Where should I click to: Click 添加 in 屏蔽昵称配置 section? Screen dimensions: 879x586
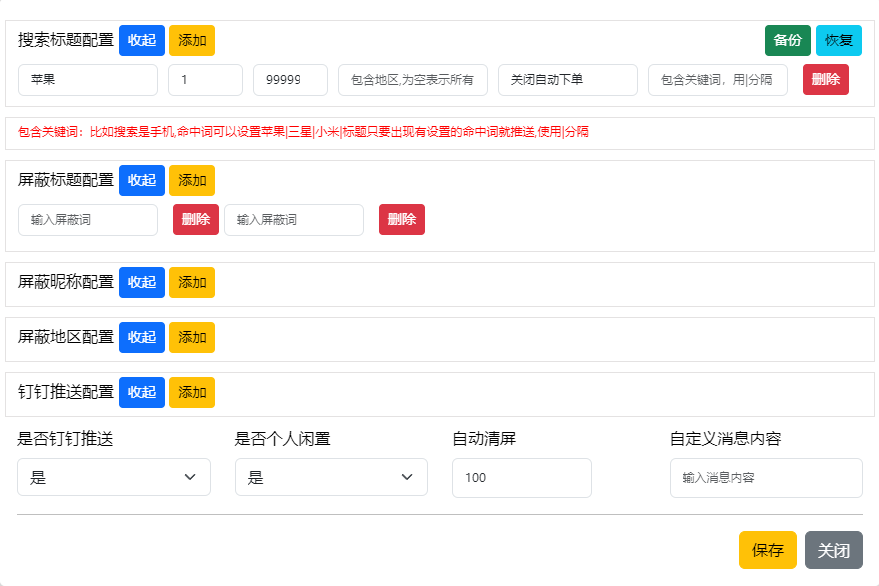click(x=192, y=282)
